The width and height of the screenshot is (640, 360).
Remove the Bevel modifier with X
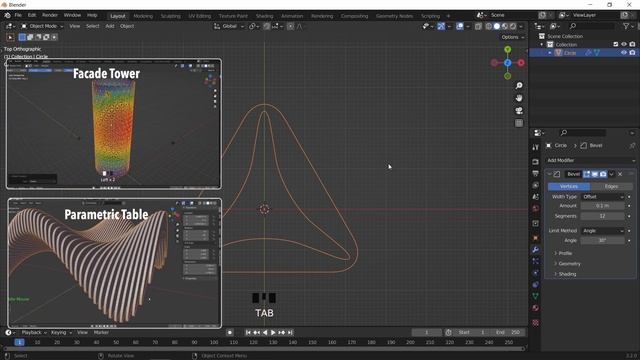[x=620, y=174]
